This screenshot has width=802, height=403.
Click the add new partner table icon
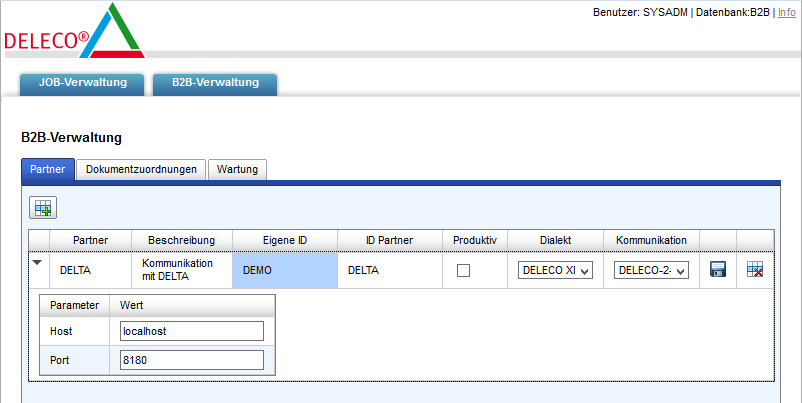(43, 208)
